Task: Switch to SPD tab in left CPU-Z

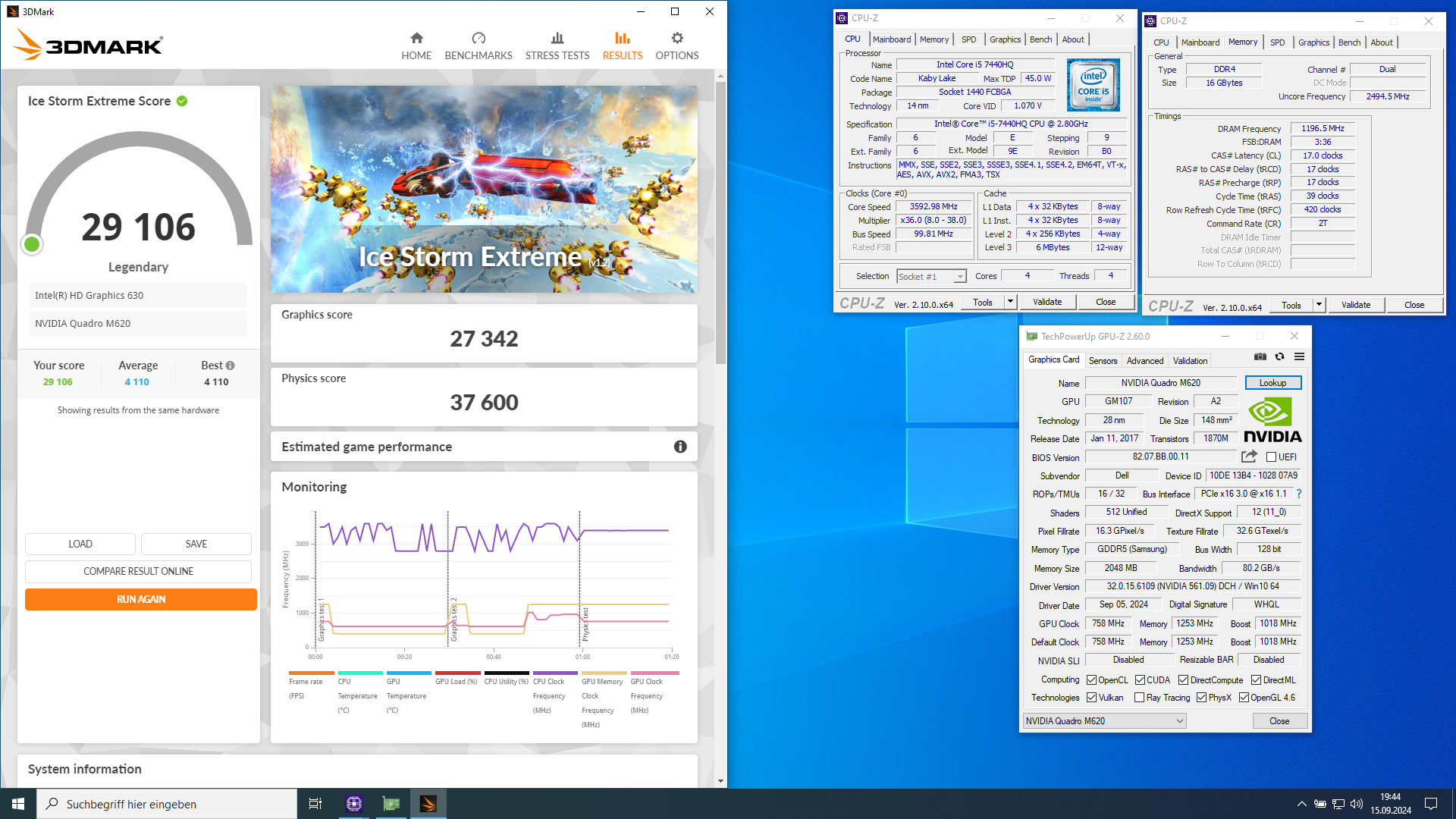Action: coord(969,39)
